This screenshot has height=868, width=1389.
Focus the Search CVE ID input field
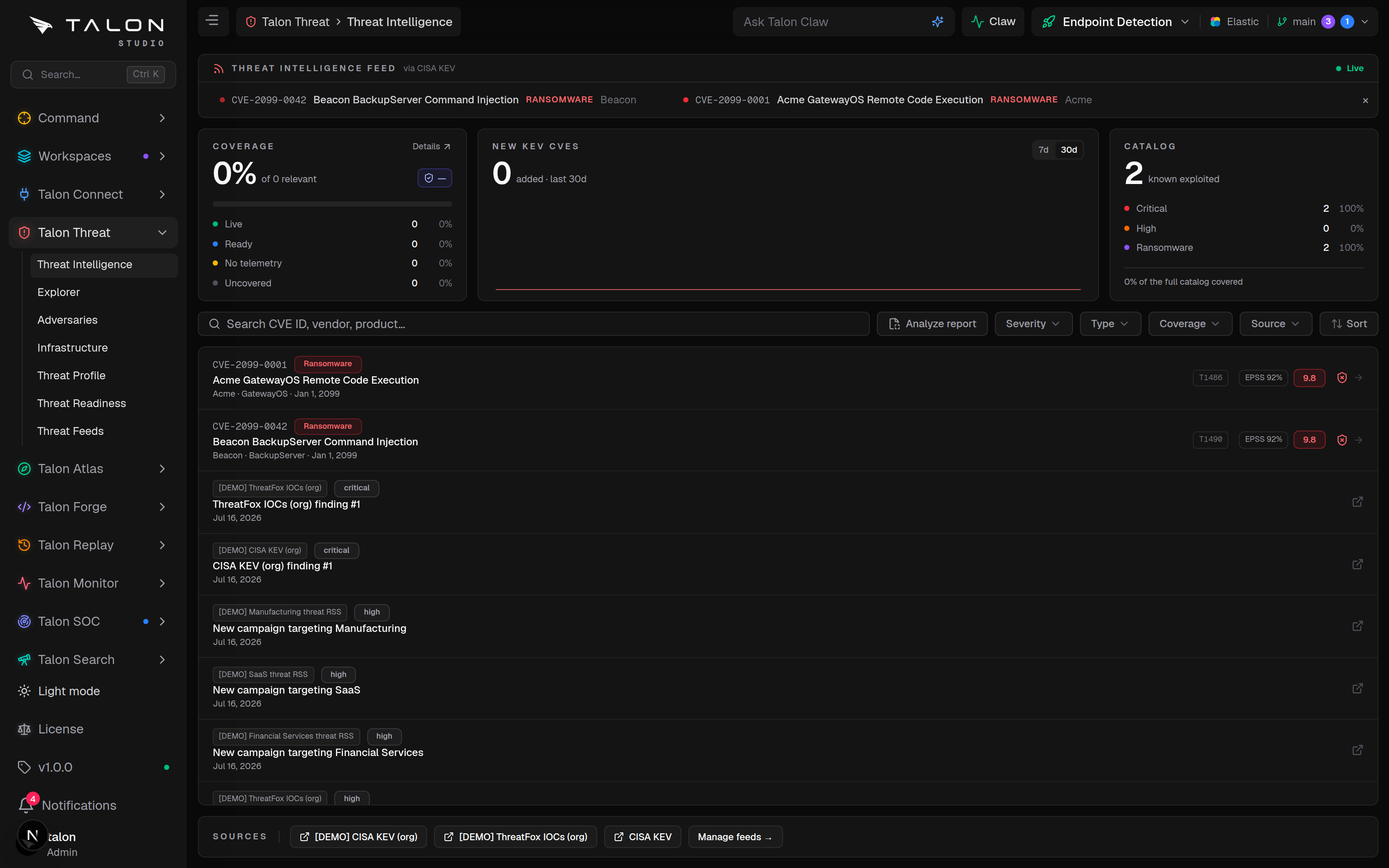click(x=533, y=324)
